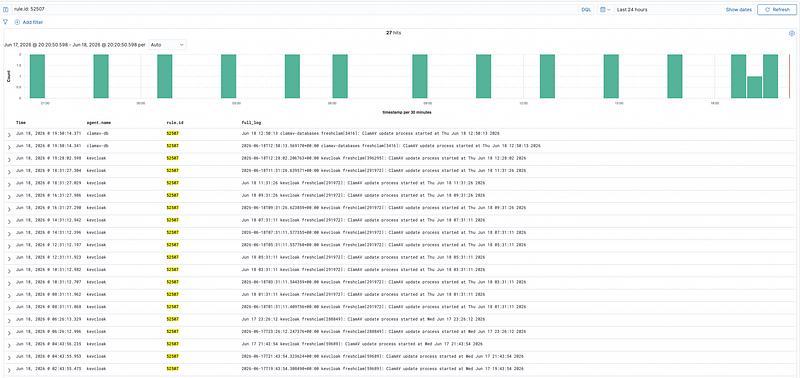Screen dimensions: 800x378
Task: Expand the 19:50:14.371 clamav-db row
Action: [x=9, y=134]
